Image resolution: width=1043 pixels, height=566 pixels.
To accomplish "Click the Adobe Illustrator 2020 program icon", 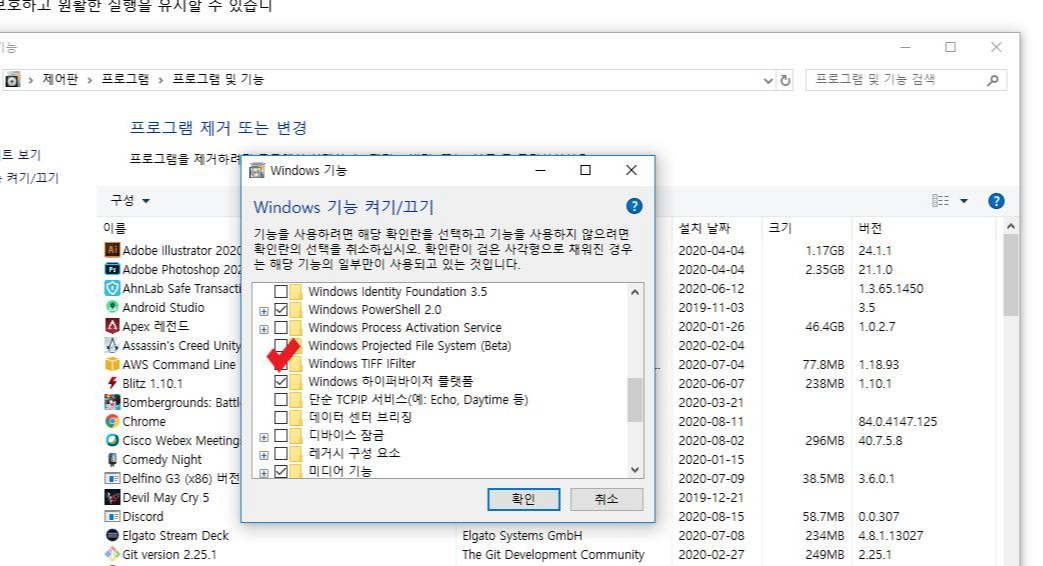I will click(x=112, y=250).
